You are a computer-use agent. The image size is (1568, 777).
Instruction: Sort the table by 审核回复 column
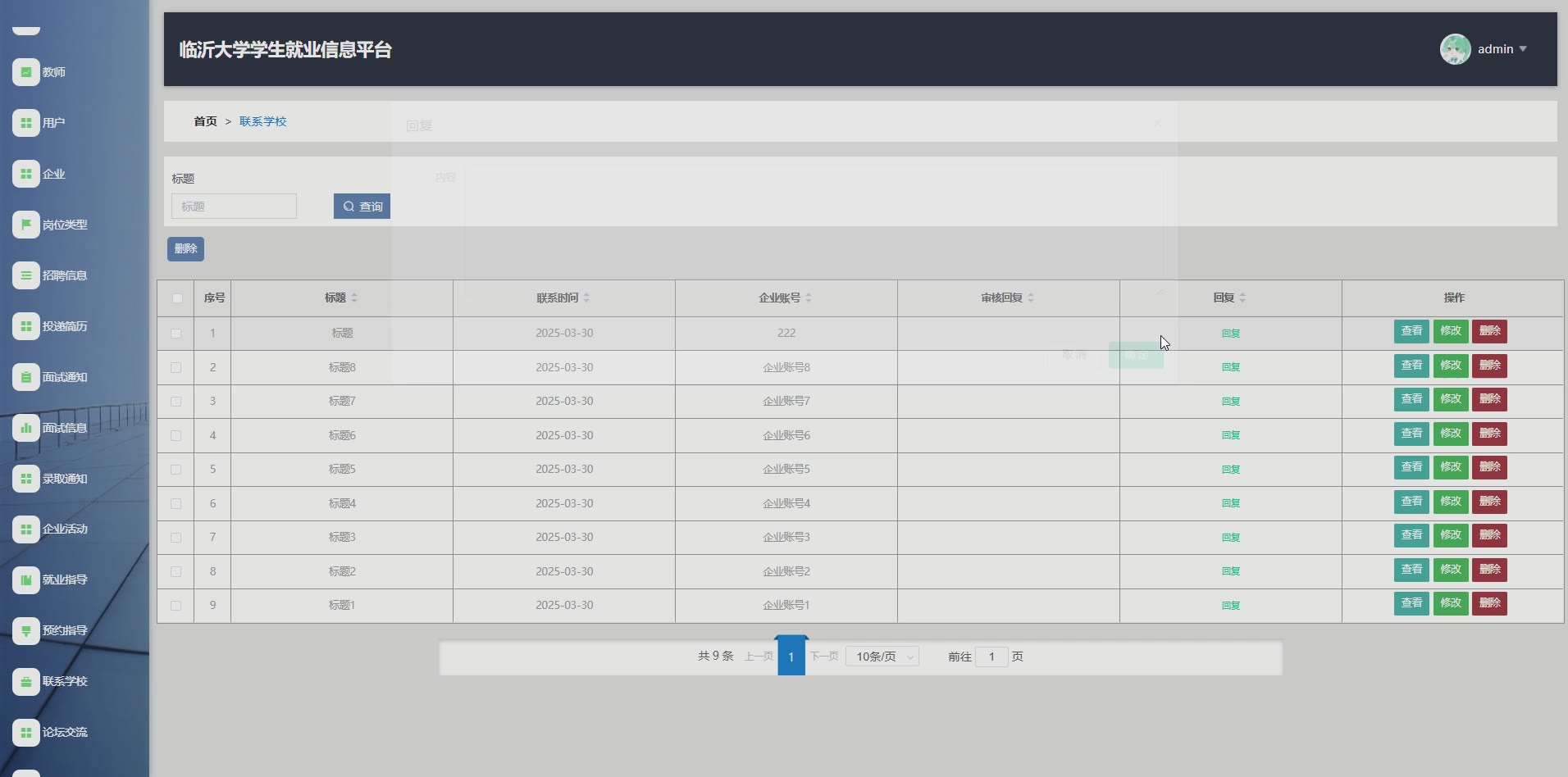pyautogui.click(x=1031, y=298)
